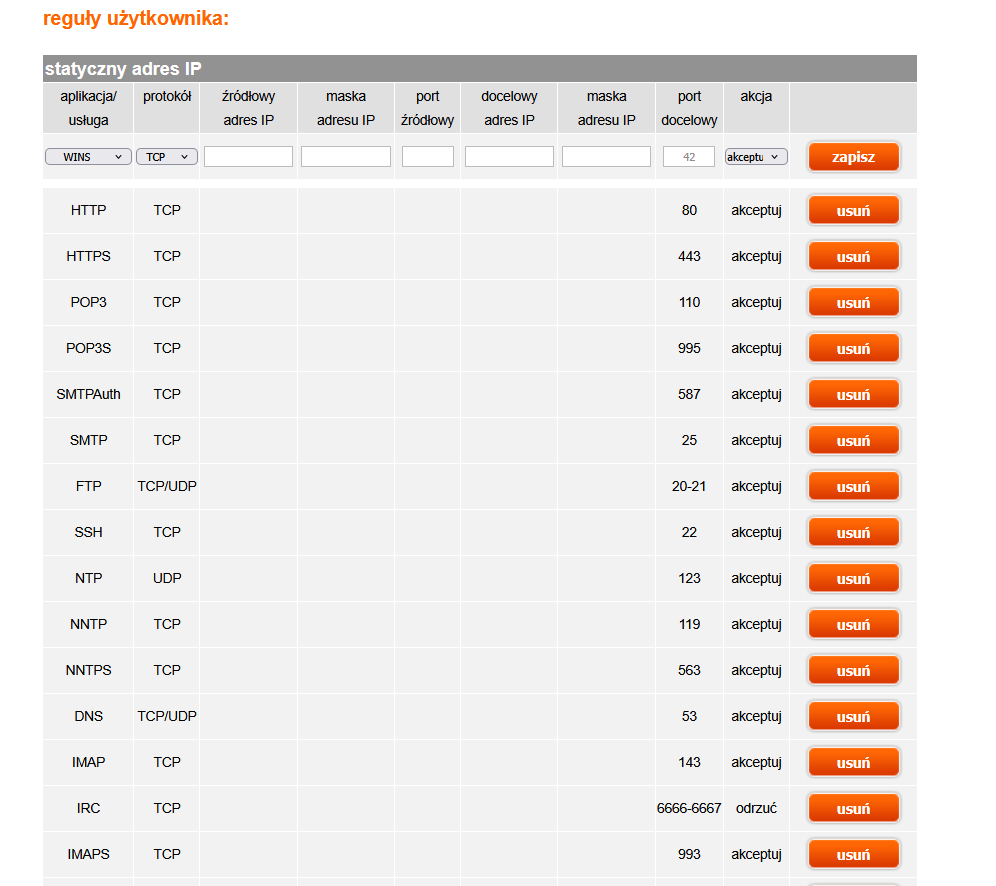Click the docelowy adres IP input field

[x=509, y=157]
